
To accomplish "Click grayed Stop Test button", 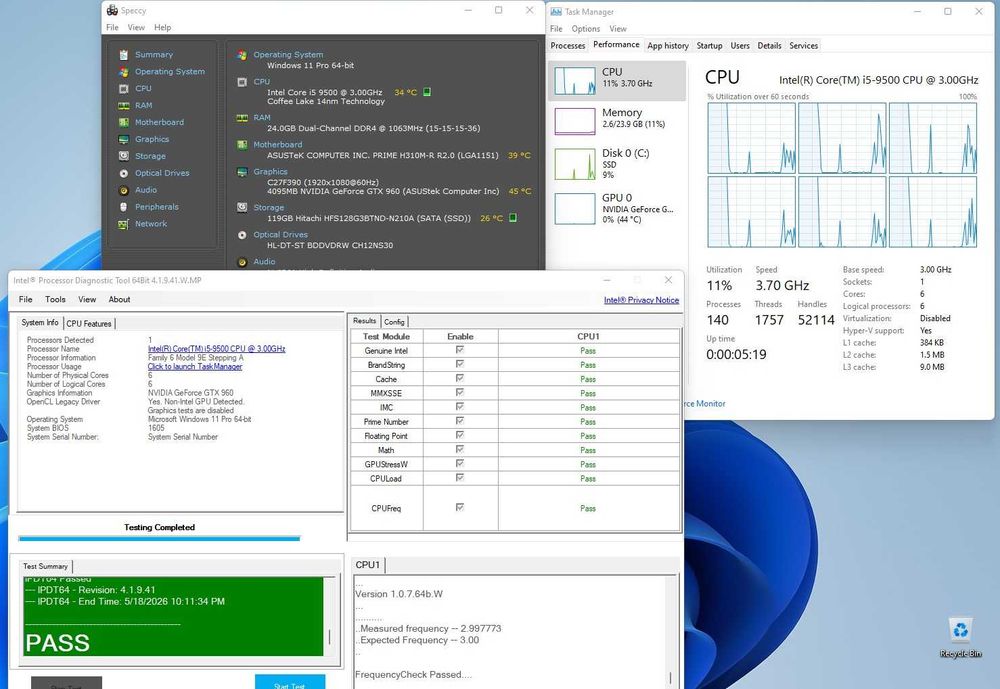I will [66, 683].
